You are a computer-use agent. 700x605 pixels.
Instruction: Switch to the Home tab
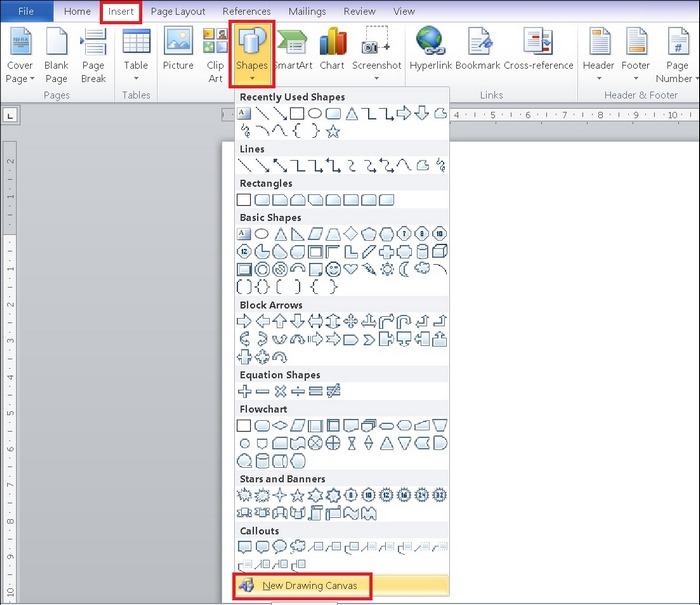click(77, 11)
